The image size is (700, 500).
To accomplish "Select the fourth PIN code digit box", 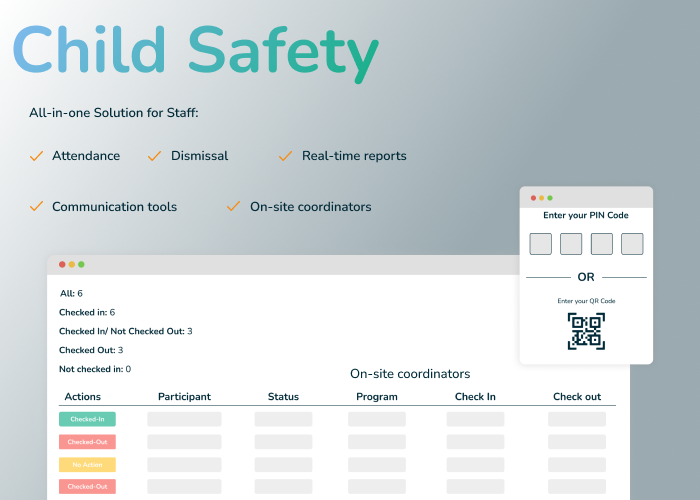I will tap(632, 244).
